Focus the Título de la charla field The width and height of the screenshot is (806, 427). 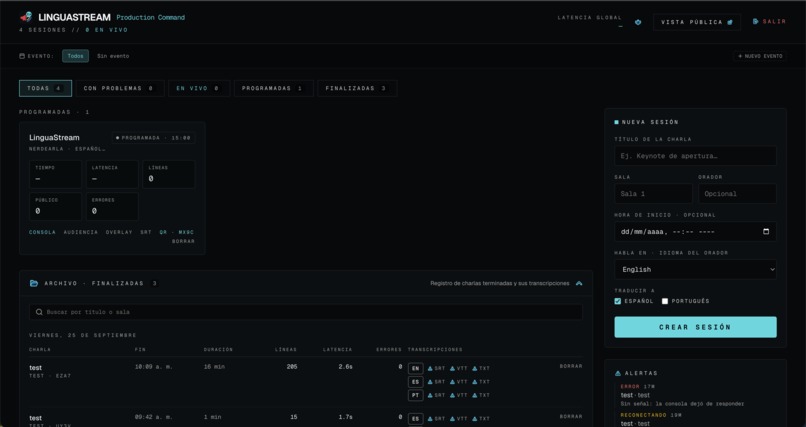click(x=695, y=156)
